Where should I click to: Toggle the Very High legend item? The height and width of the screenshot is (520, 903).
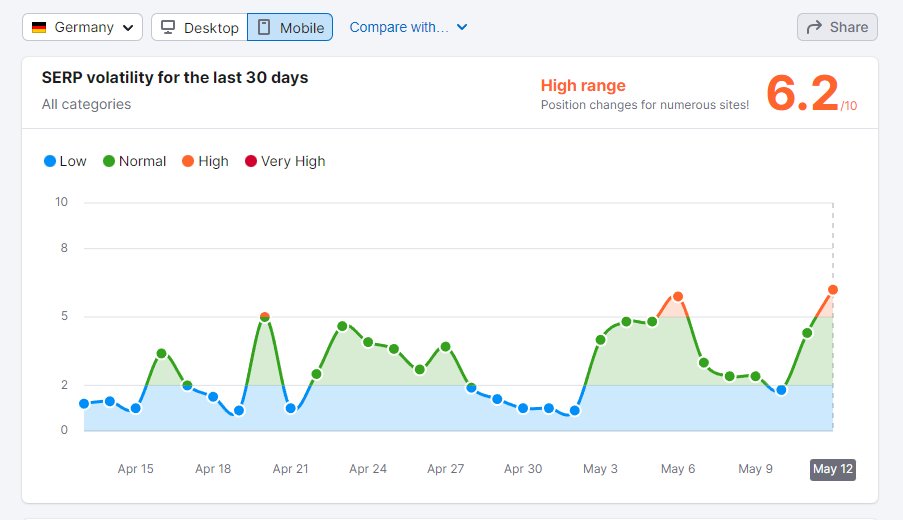(285, 161)
